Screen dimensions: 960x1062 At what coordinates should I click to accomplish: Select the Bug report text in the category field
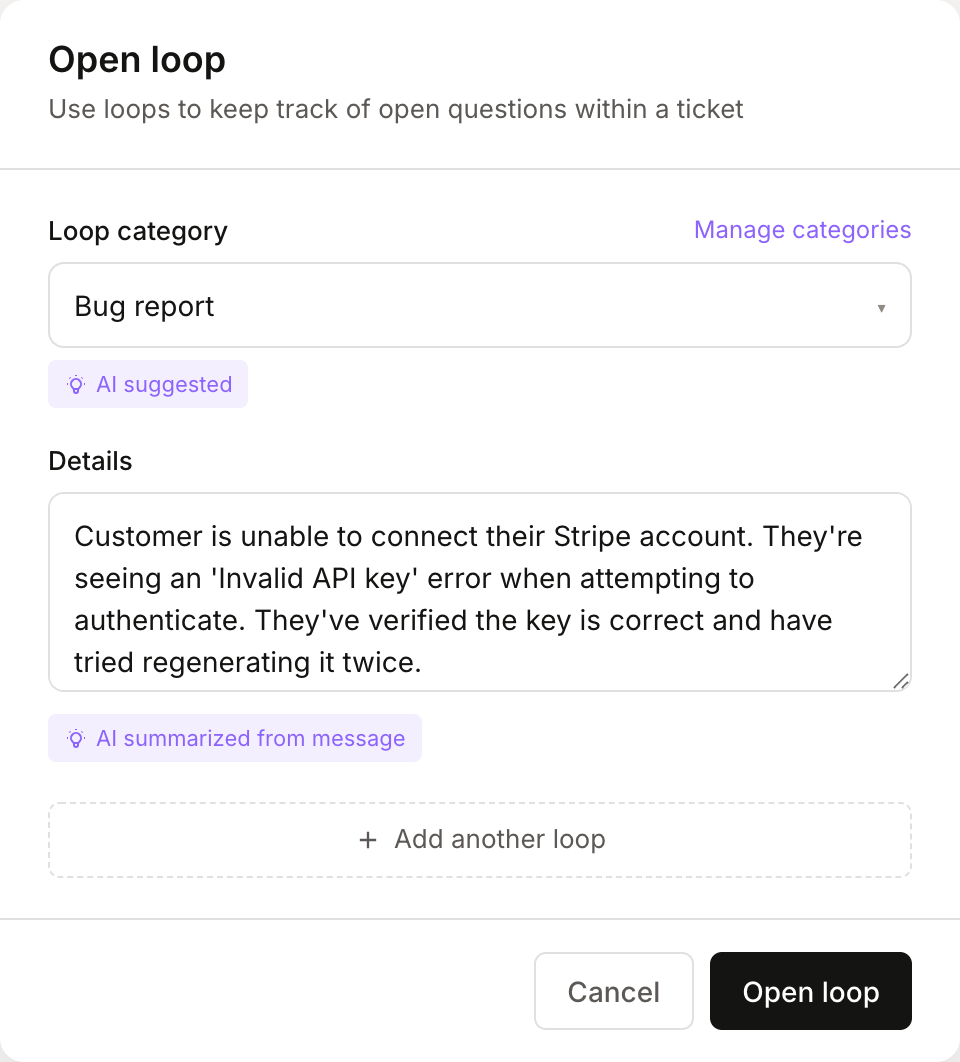click(143, 306)
